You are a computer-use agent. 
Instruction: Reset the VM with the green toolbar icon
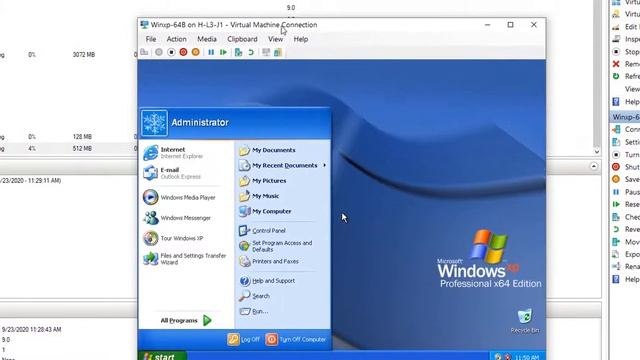point(223,52)
